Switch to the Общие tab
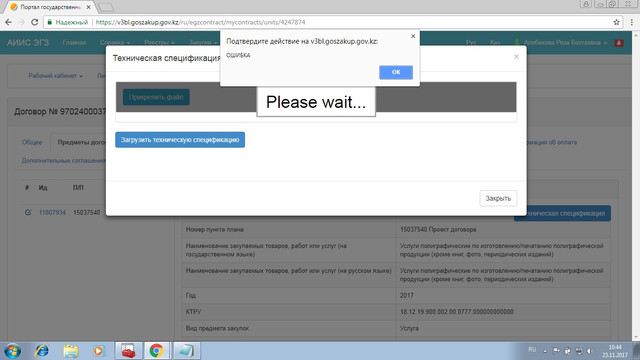640x360 pixels. pos(32,142)
